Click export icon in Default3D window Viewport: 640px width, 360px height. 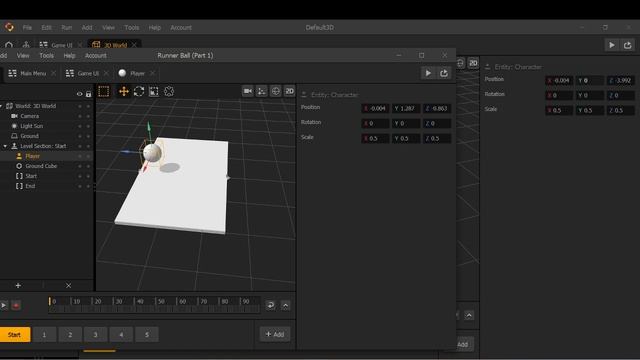click(x=628, y=45)
